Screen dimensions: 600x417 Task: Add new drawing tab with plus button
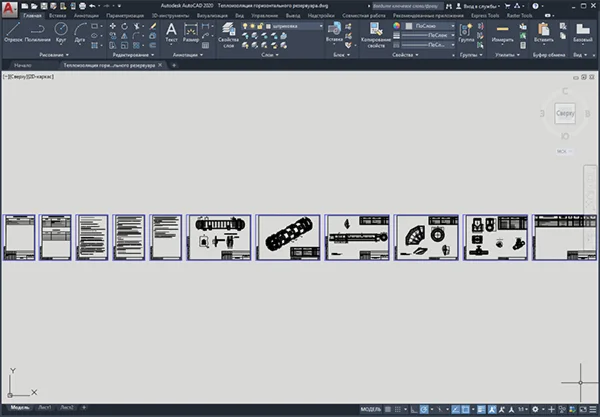point(174,65)
